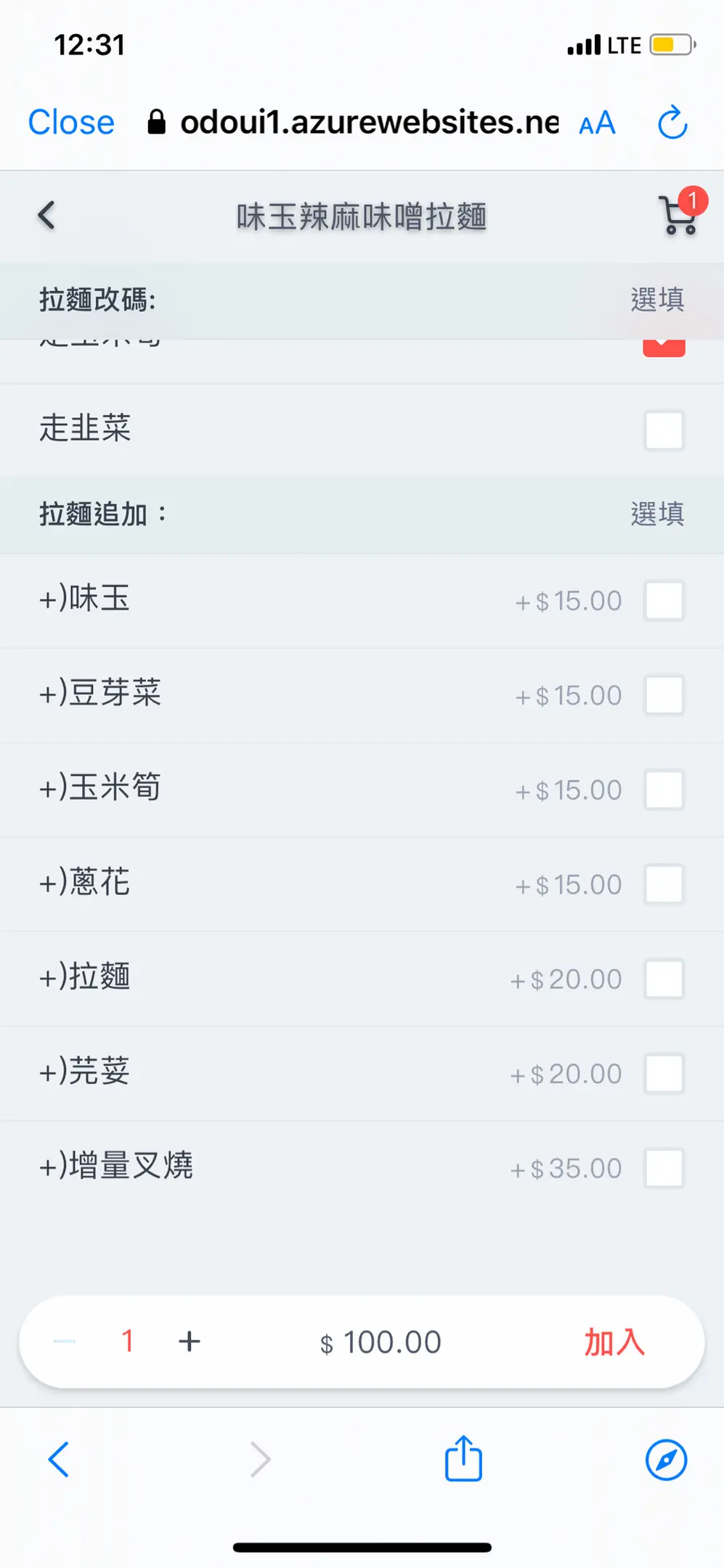Decrease quantity with the minus button
Image resolution: width=724 pixels, height=1568 pixels.
pos(65,1342)
